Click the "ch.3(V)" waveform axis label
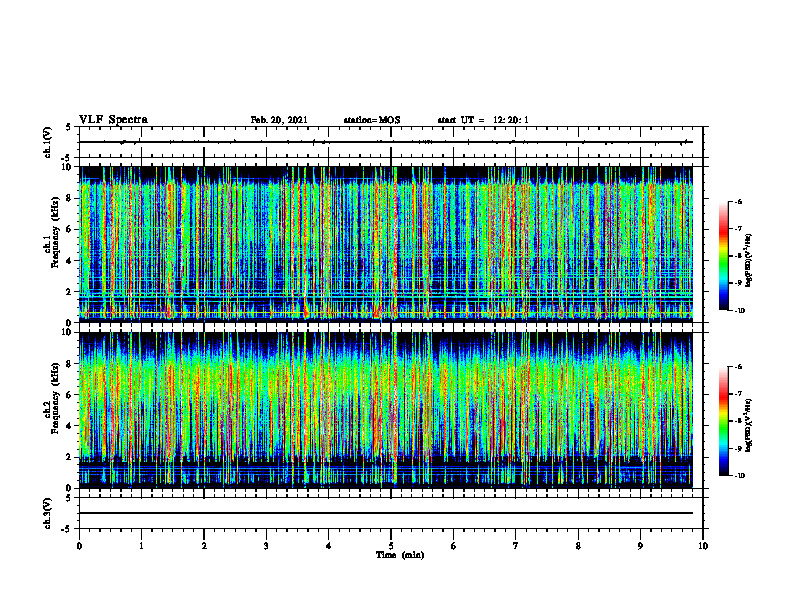This screenshot has width=792, height=612. [x=48, y=513]
